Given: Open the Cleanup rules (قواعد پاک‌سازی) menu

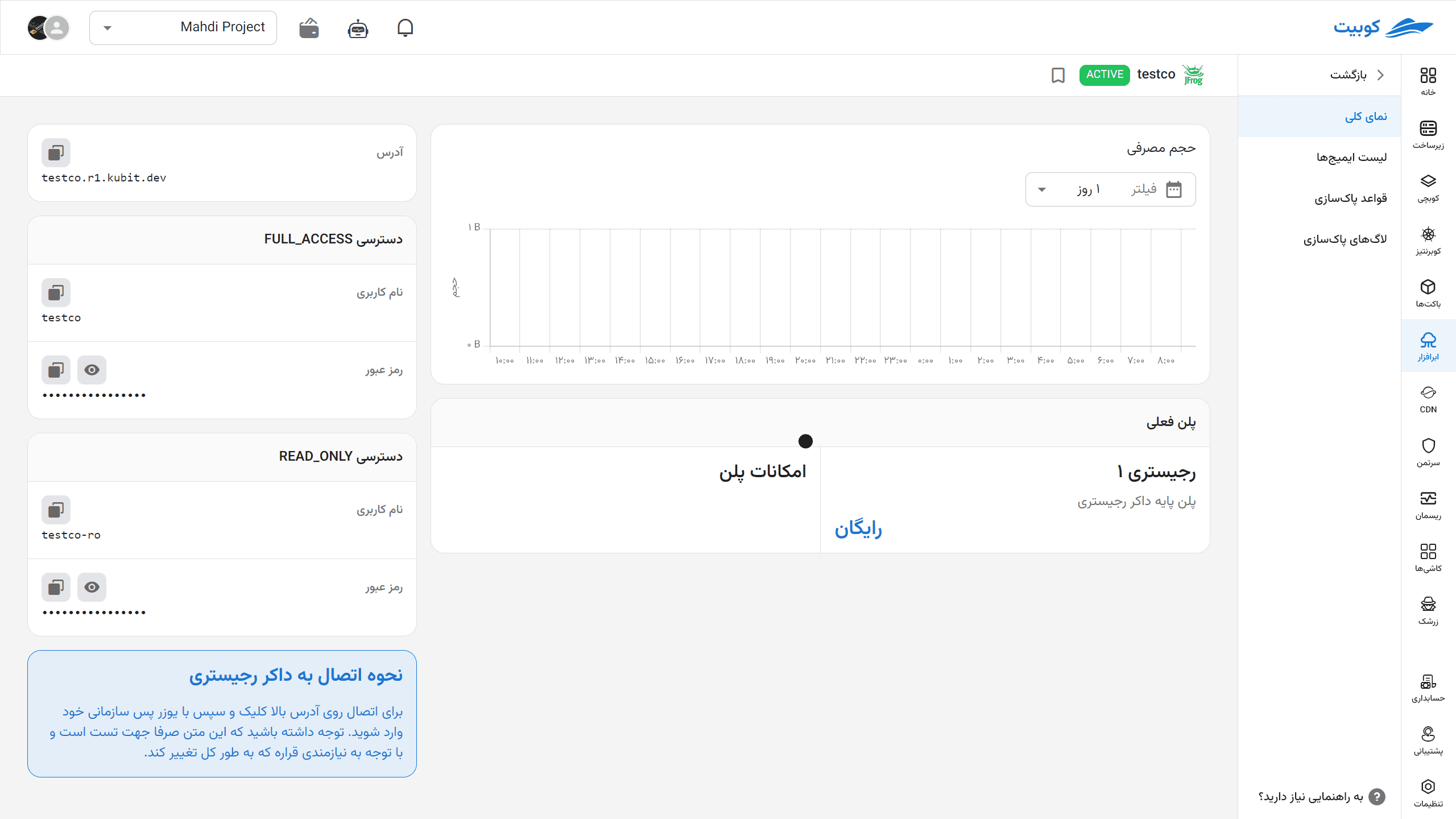Looking at the screenshot, I should tap(1319, 198).
